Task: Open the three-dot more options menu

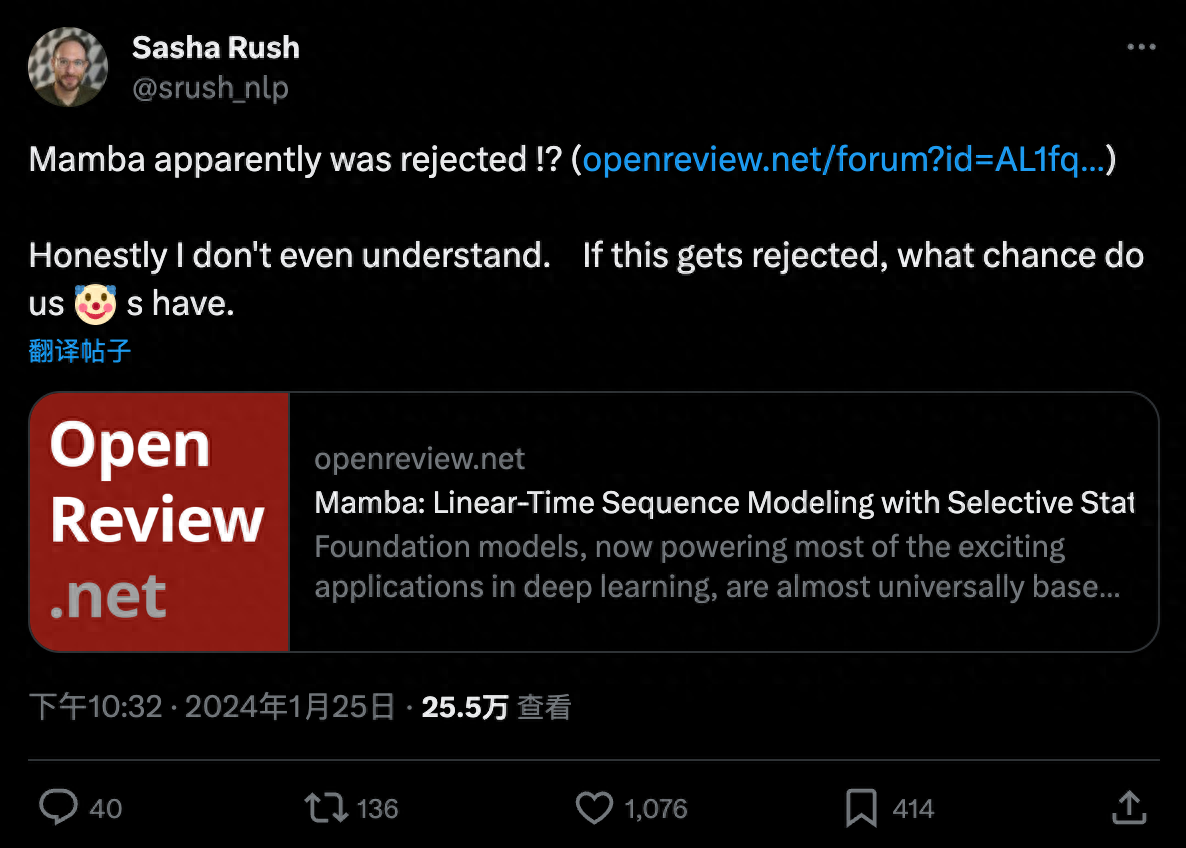Action: (x=1141, y=48)
